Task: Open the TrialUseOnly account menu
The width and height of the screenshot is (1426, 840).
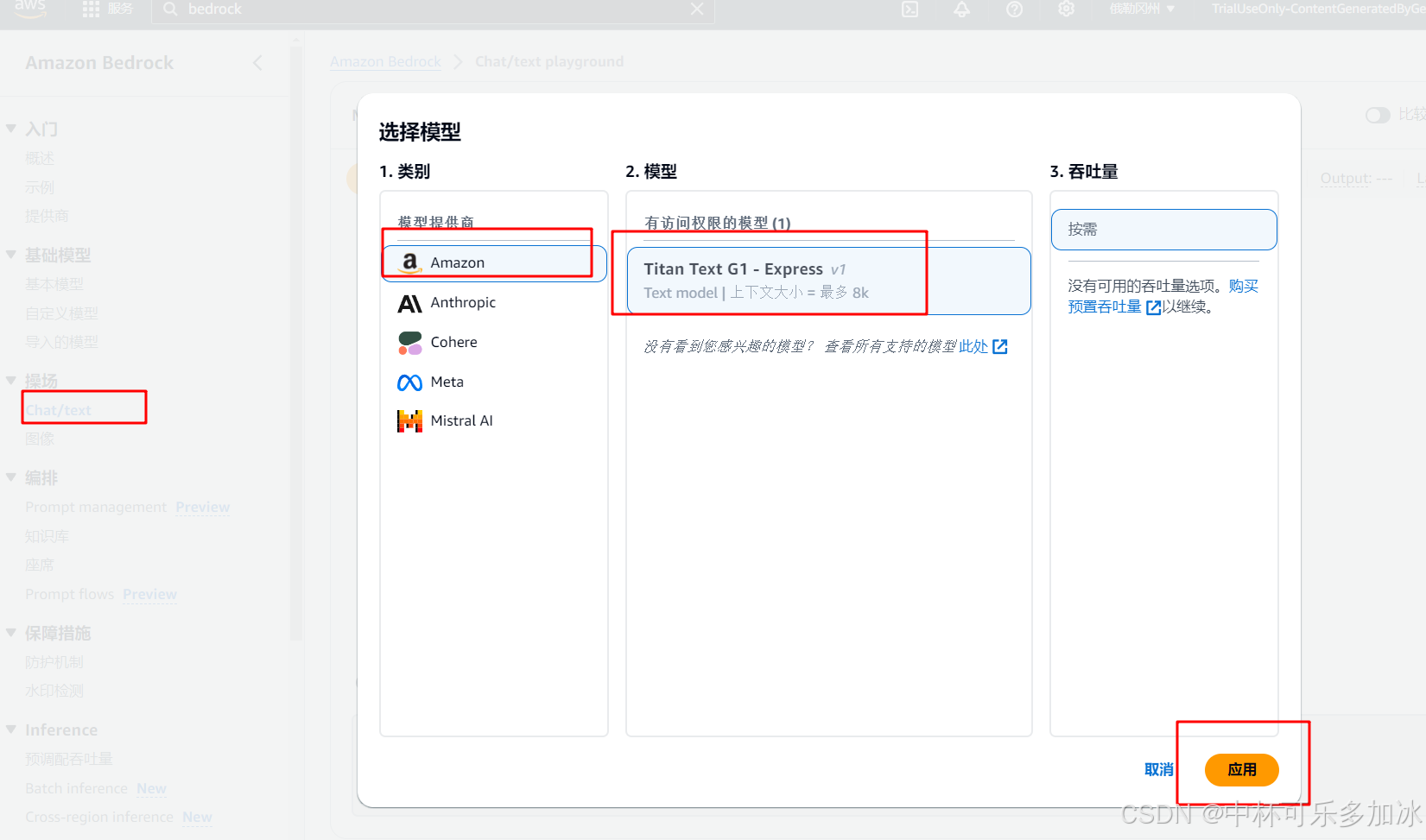Action: [1317, 9]
